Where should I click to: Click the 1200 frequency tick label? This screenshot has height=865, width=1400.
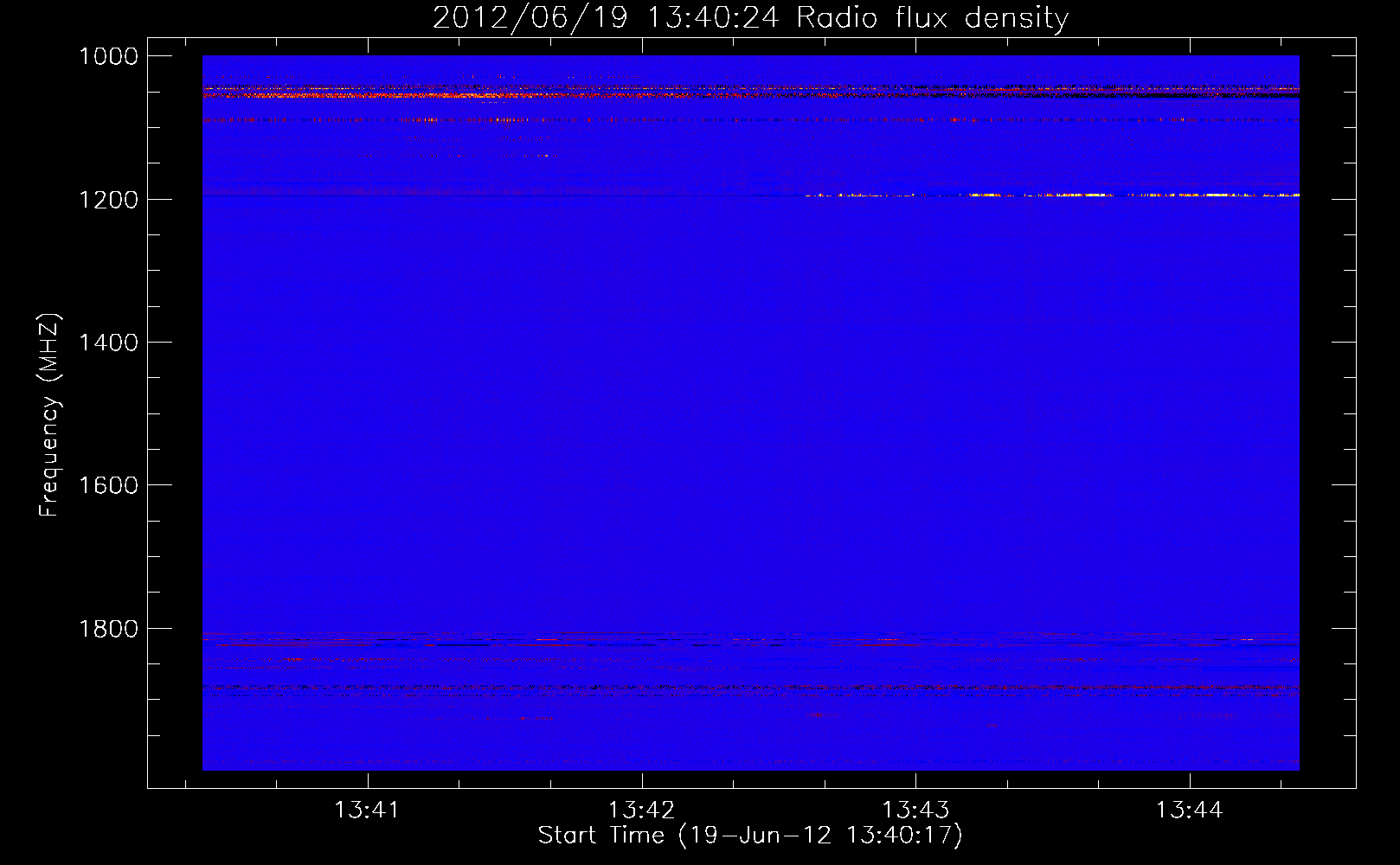tap(108, 200)
